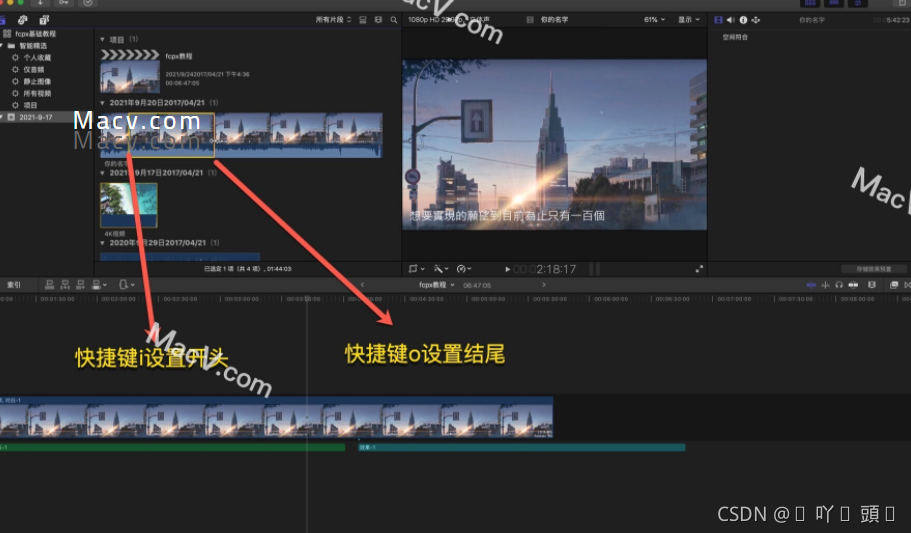The image size is (911, 533).
Task: Insert selected clip into timeline
Action: 65,284
